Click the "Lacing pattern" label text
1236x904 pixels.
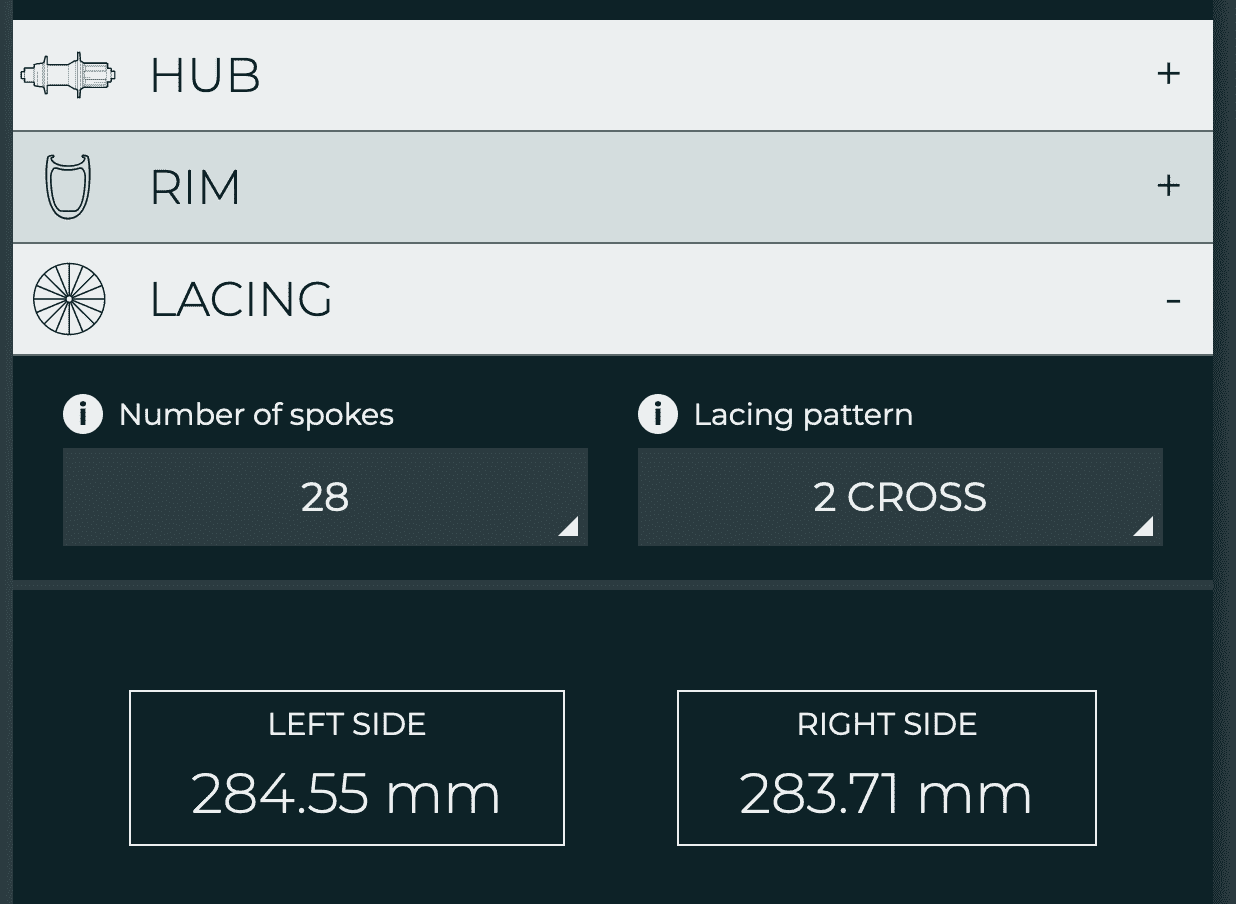click(803, 415)
